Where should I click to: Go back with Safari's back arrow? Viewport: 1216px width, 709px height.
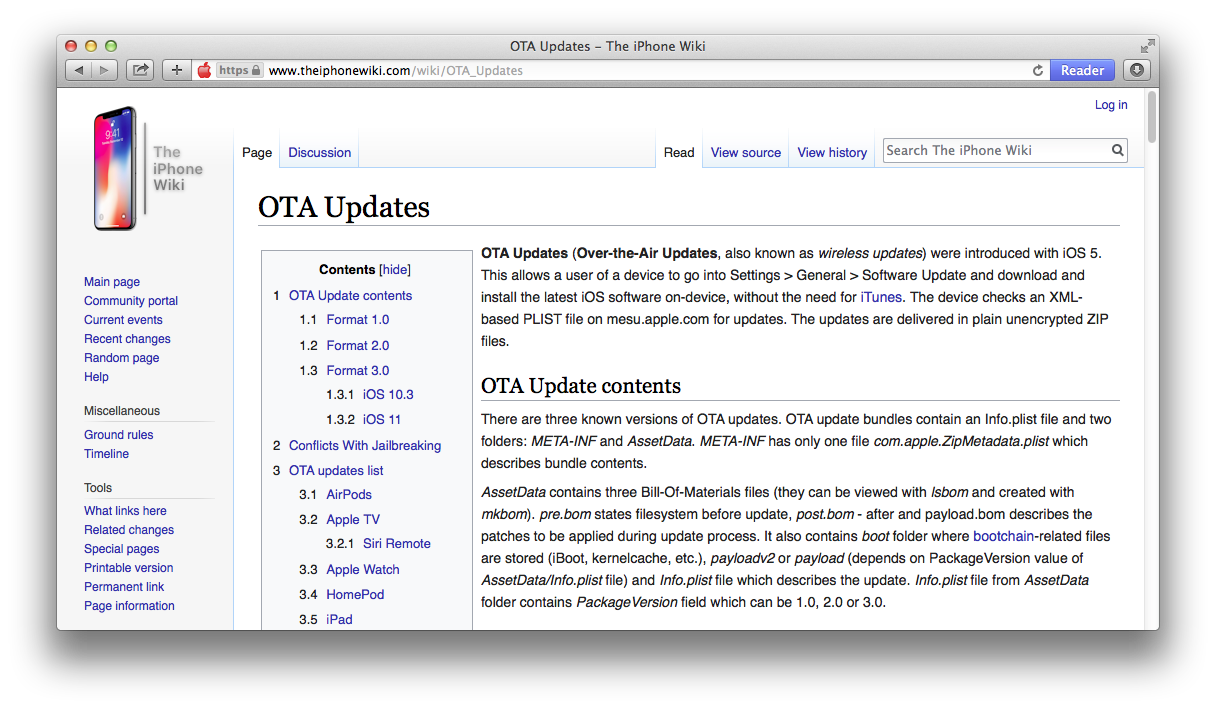click(79, 70)
